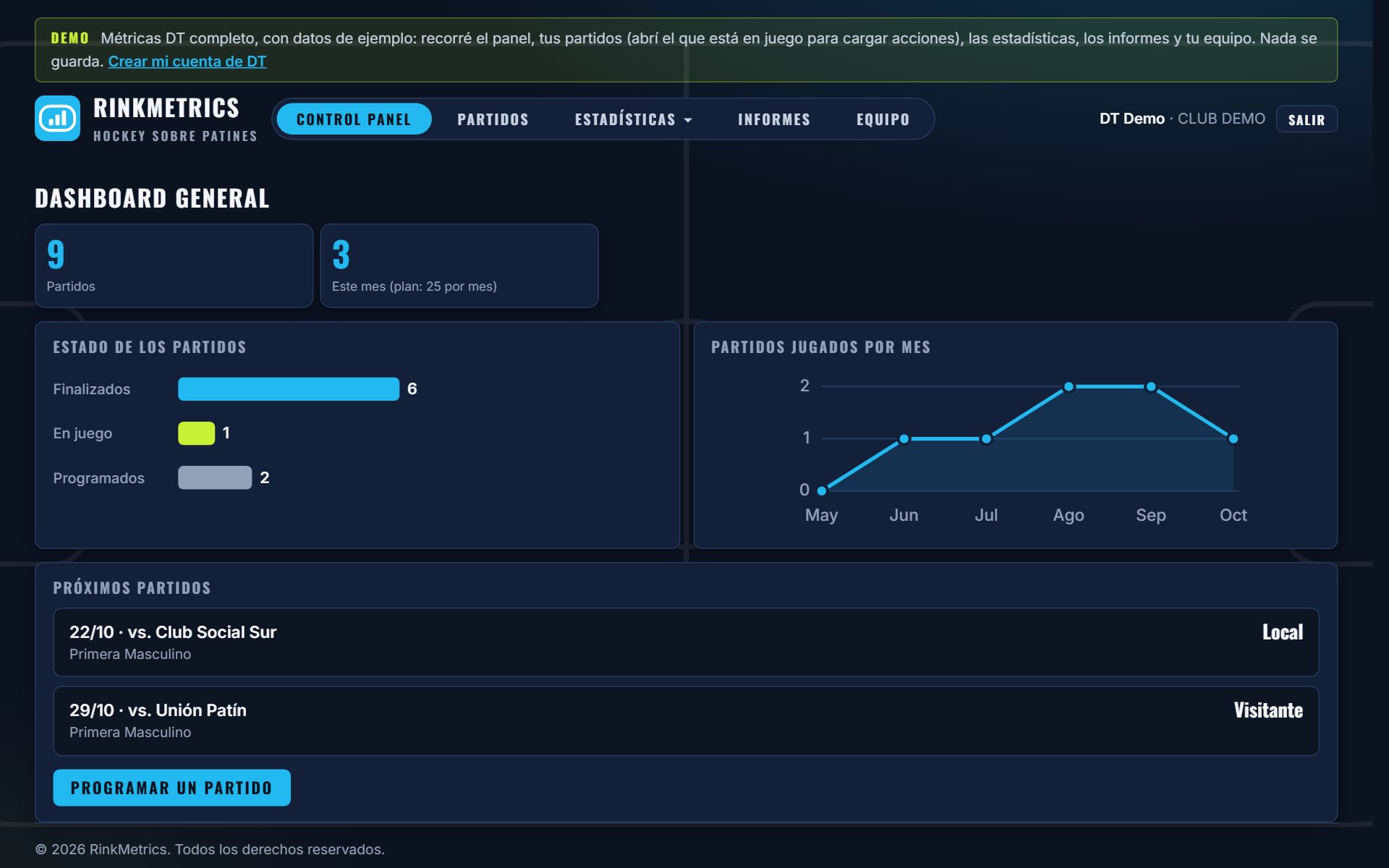This screenshot has height=868, width=1389.
Task: Click the 'CLUB DEMO' label
Action: [1222, 119]
